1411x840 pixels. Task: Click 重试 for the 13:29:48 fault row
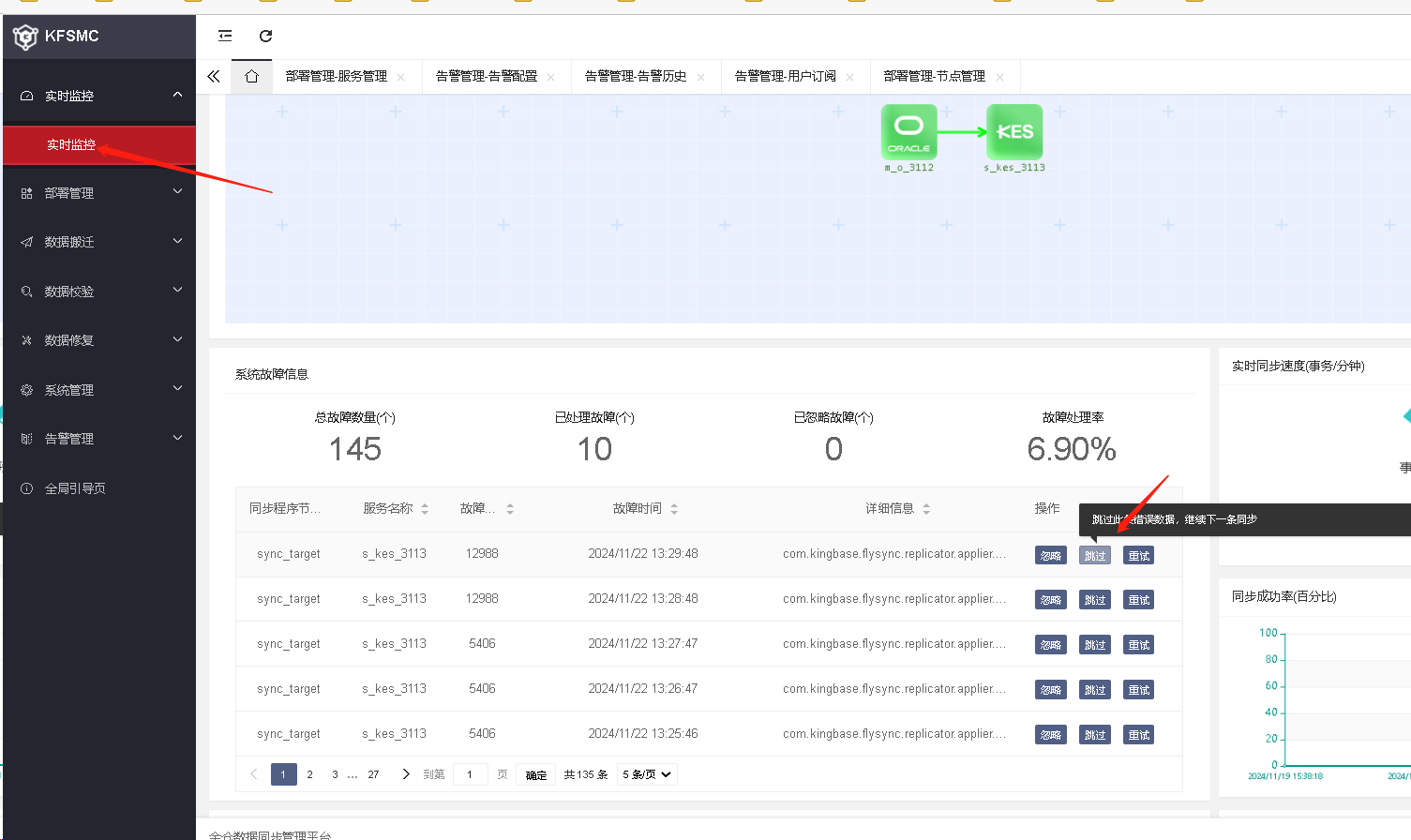[x=1139, y=556]
